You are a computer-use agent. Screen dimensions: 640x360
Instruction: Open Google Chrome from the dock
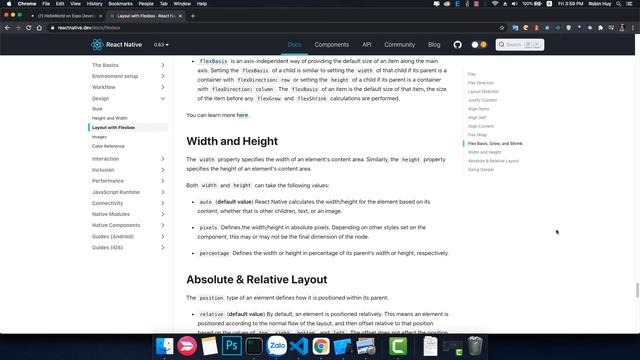point(321,346)
